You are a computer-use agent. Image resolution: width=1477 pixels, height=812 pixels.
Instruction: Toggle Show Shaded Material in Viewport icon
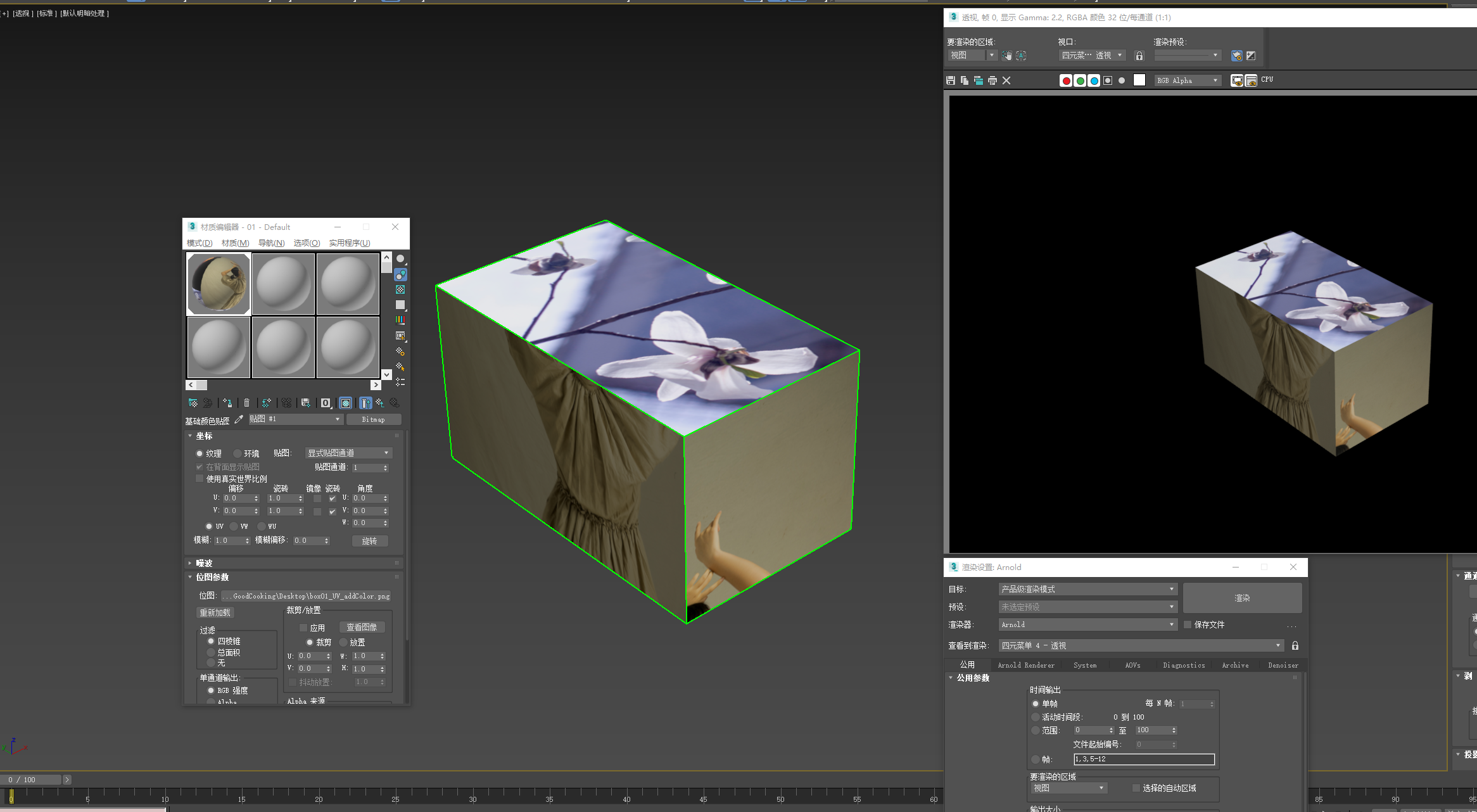(x=346, y=403)
